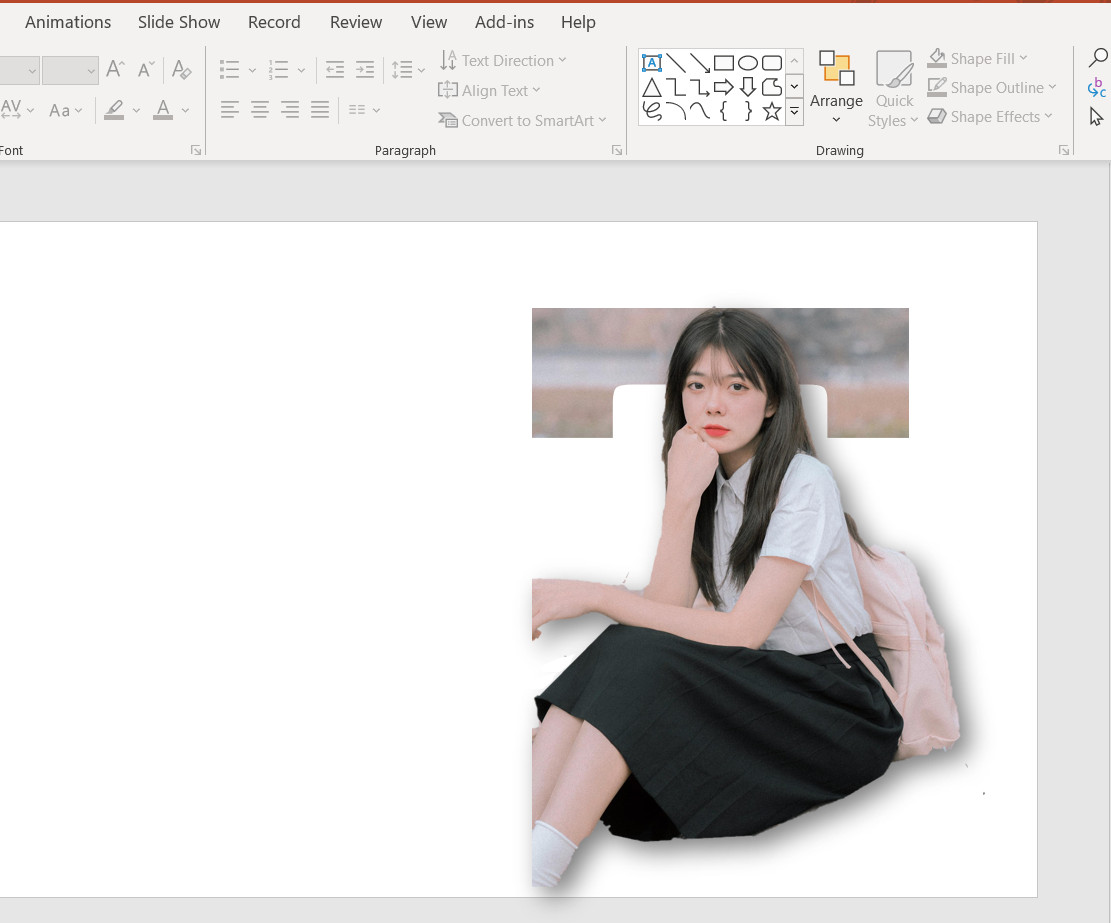
Task: Align text to the right
Action: (290, 110)
